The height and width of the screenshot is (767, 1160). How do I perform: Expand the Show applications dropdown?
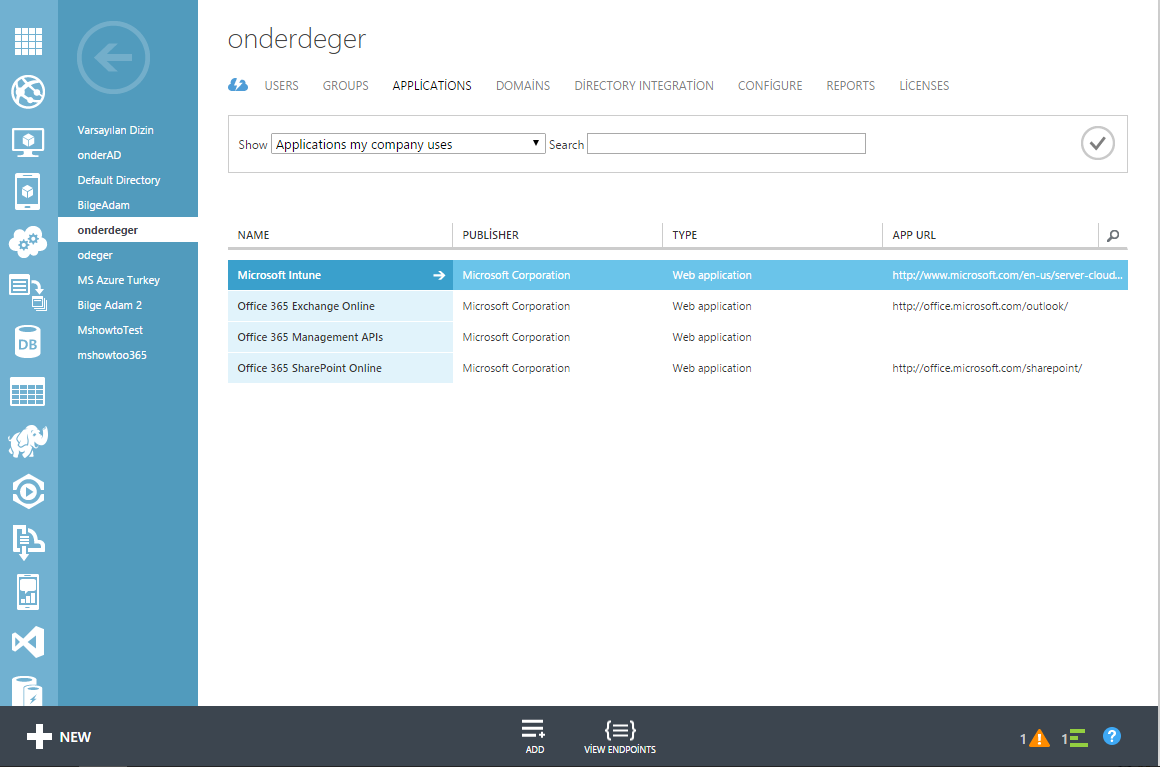click(x=408, y=144)
